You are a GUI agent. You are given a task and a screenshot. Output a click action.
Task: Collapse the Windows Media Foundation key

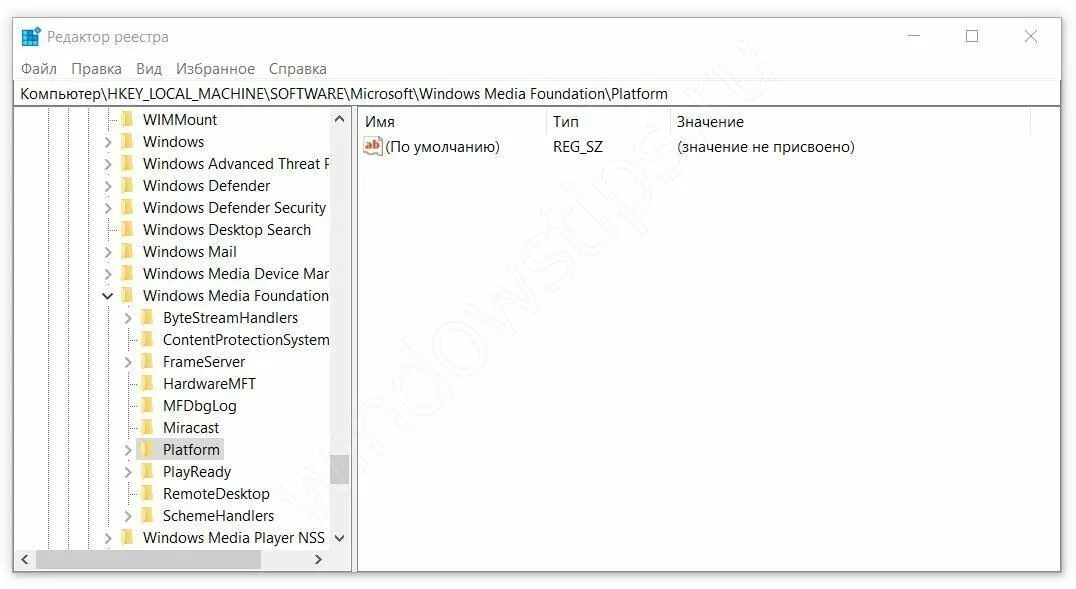(108, 296)
